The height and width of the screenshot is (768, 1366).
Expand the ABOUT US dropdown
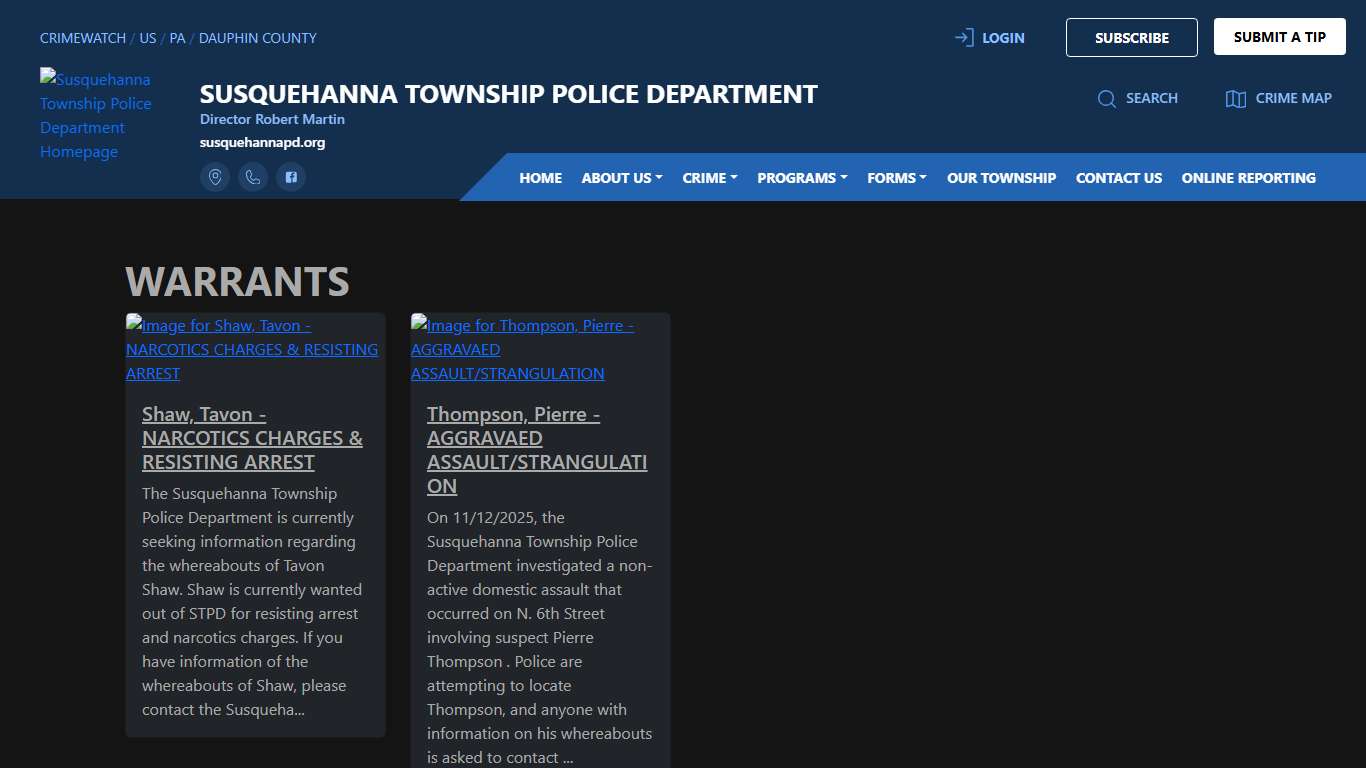(x=621, y=177)
